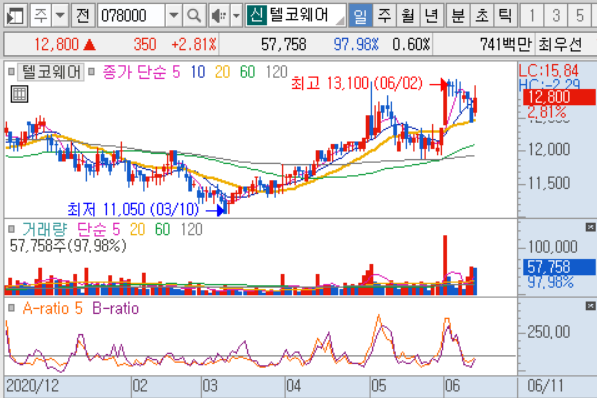597x398 pixels.
Task: Click the 텔코웨어 label in price chart
Action: [51, 72]
